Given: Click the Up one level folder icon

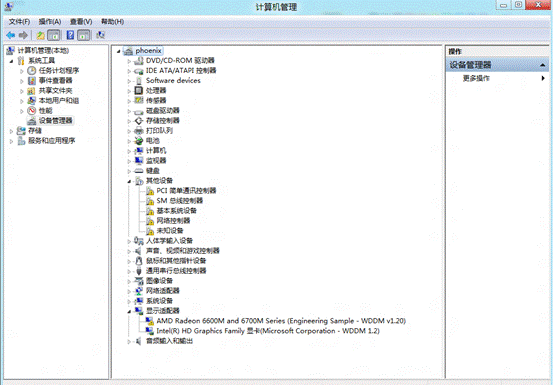Looking at the screenshot, I should pyautogui.click(x=41, y=35).
